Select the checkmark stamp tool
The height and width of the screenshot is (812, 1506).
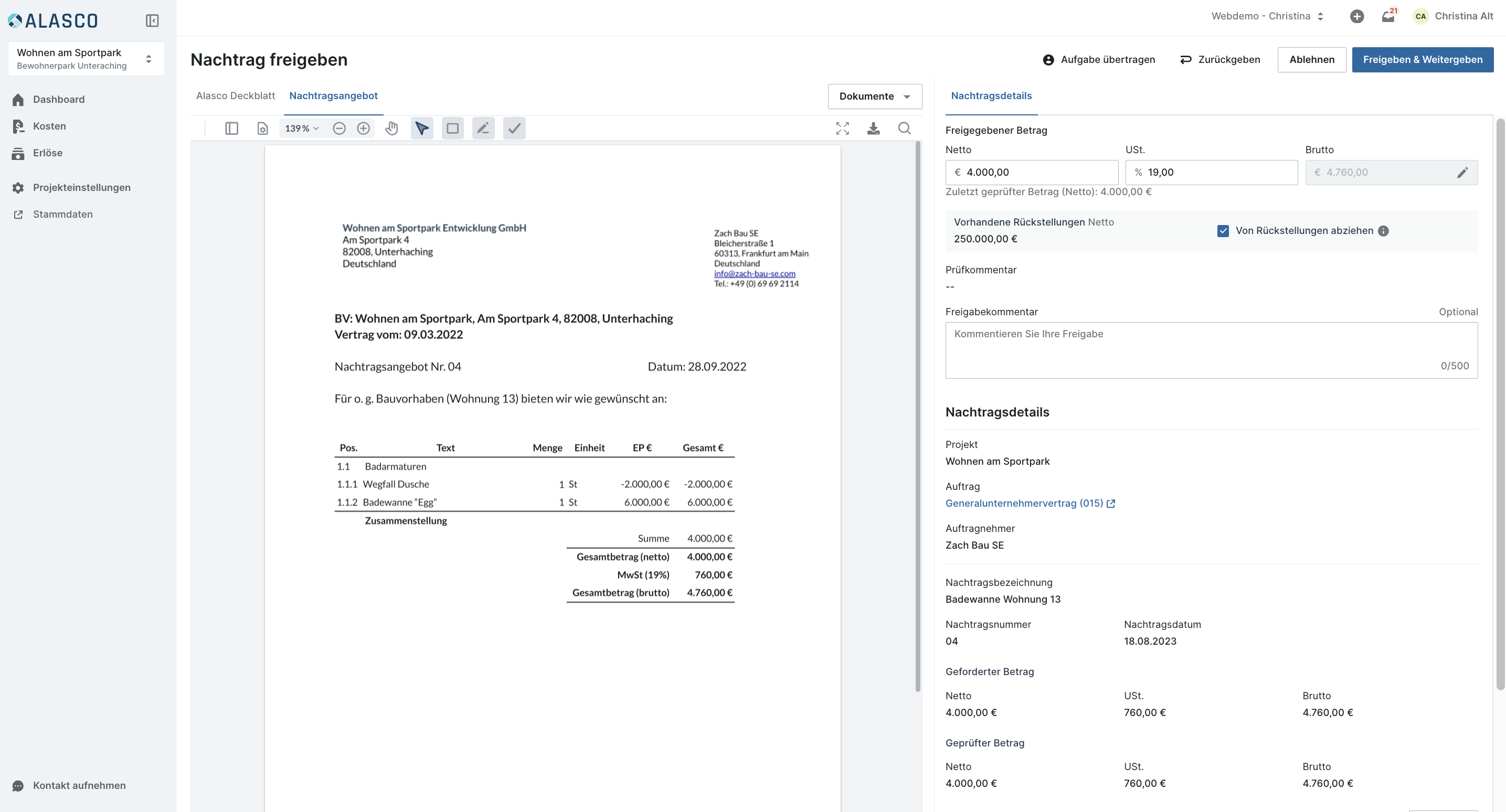514,129
